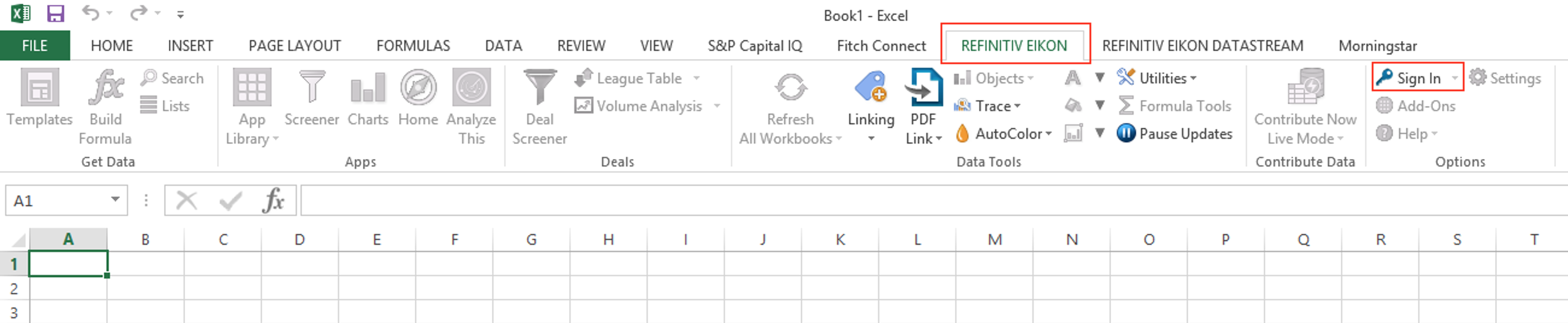Open the Help menu
The height and width of the screenshot is (323, 1568).
[1406, 133]
